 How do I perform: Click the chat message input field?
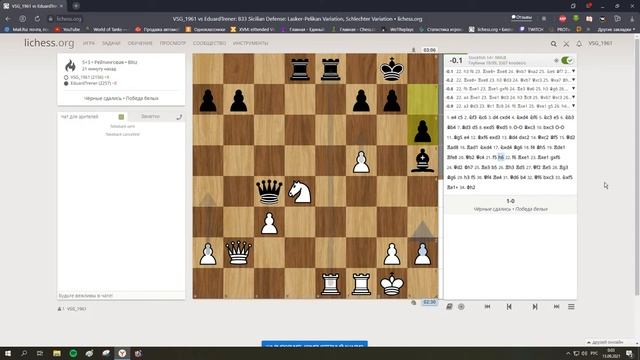[121, 296]
